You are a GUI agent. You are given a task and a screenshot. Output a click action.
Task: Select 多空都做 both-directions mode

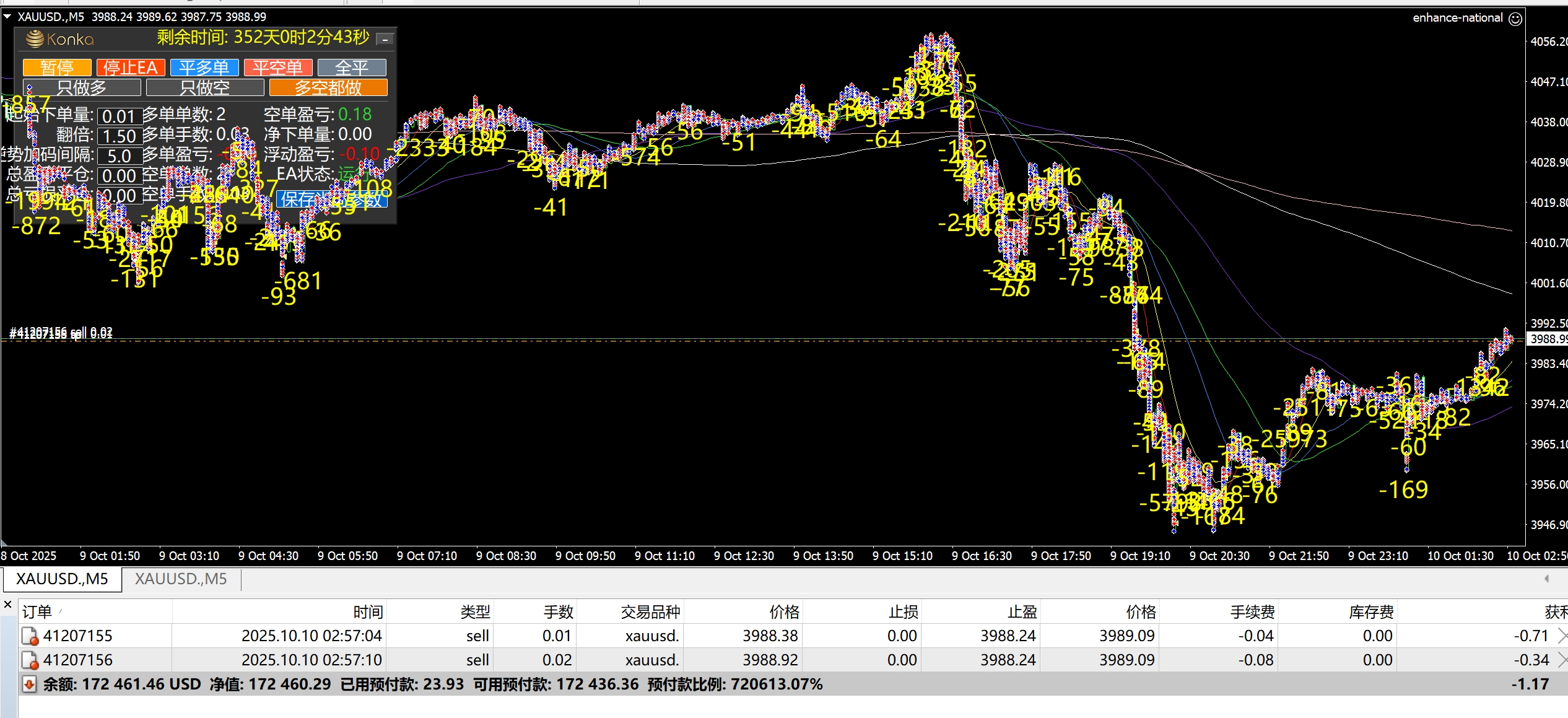tap(328, 87)
